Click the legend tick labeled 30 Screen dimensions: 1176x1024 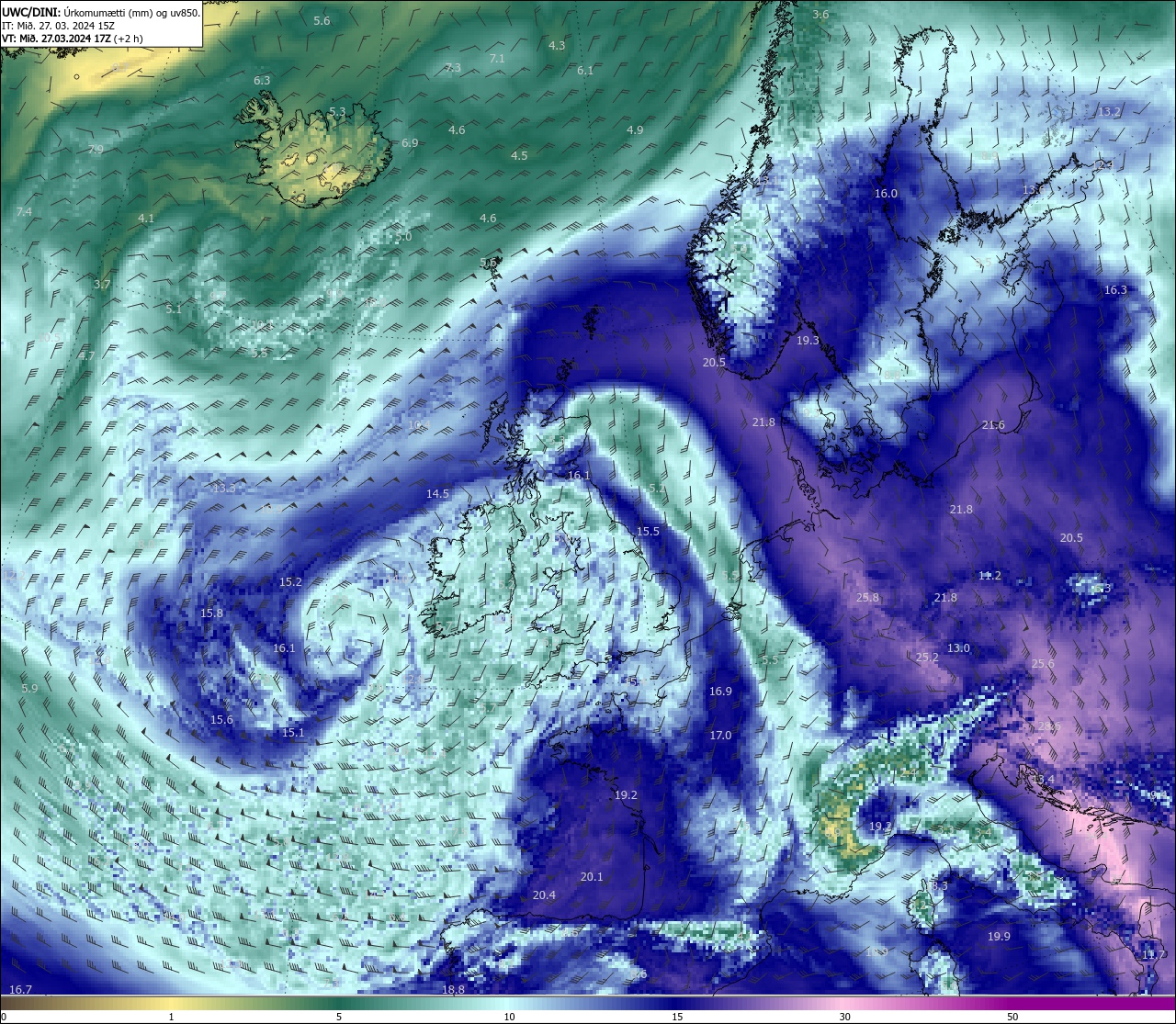[x=844, y=1017]
